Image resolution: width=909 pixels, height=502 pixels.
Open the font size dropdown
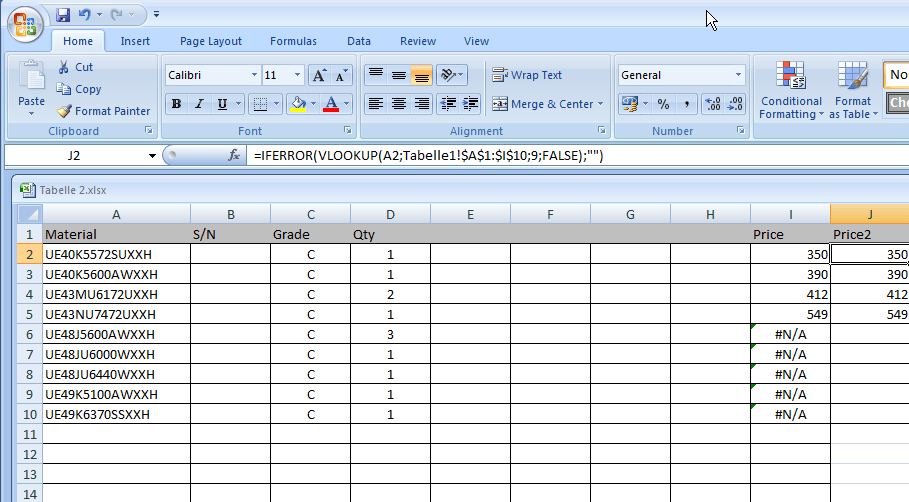tap(297, 75)
